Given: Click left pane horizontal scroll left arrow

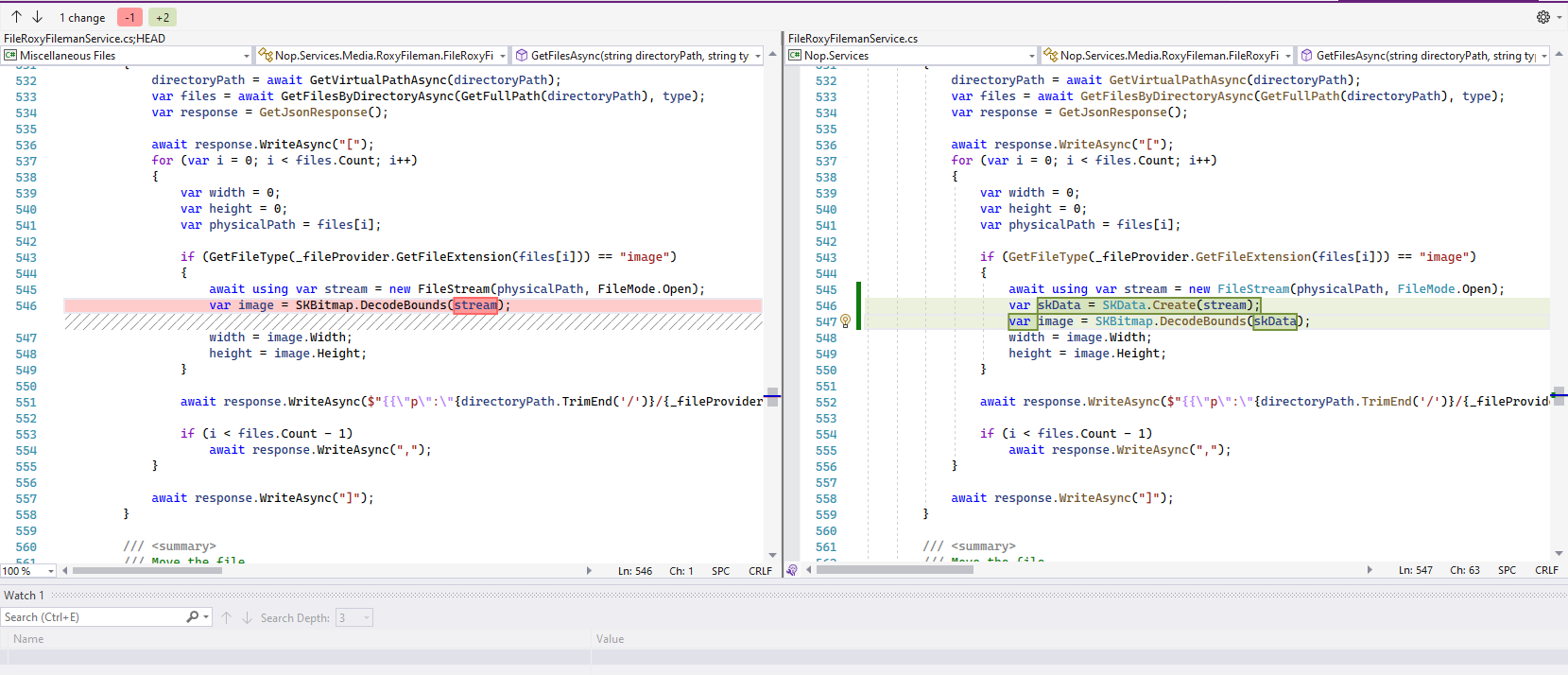Looking at the screenshot, I should (65, 571).
